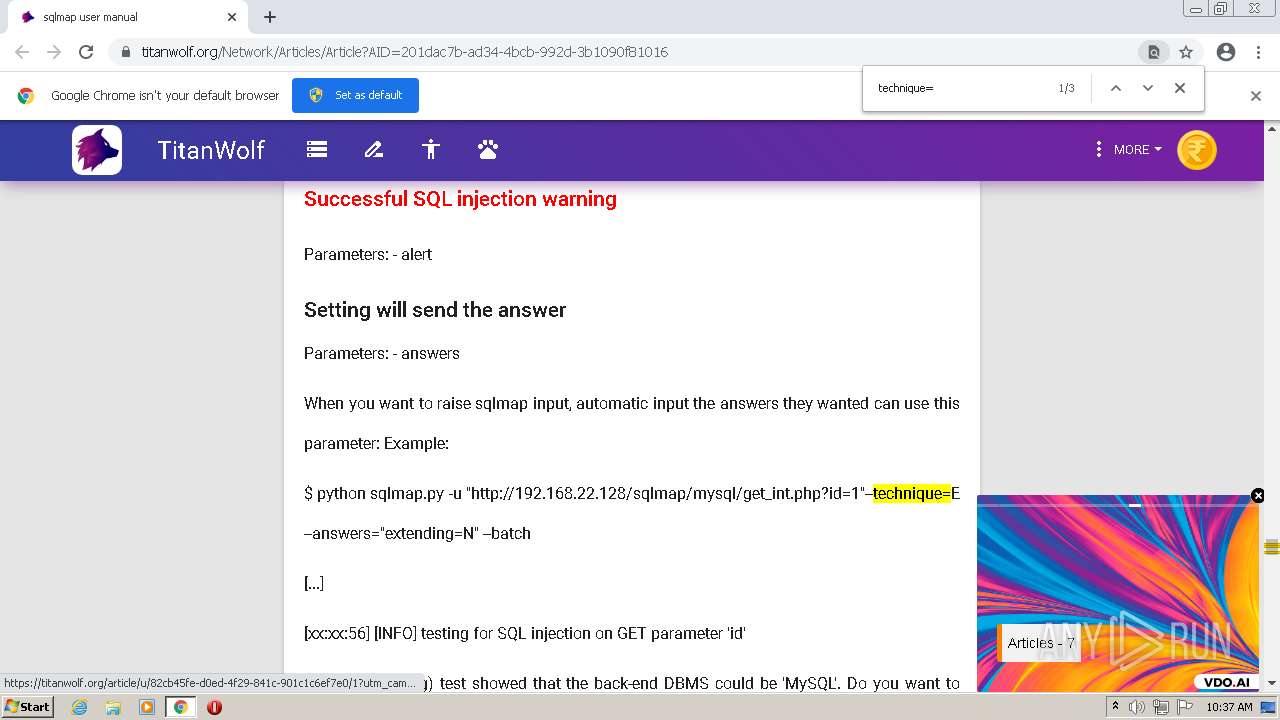
Task: Click the TitanWolf site title
Action: coord(211,150)
